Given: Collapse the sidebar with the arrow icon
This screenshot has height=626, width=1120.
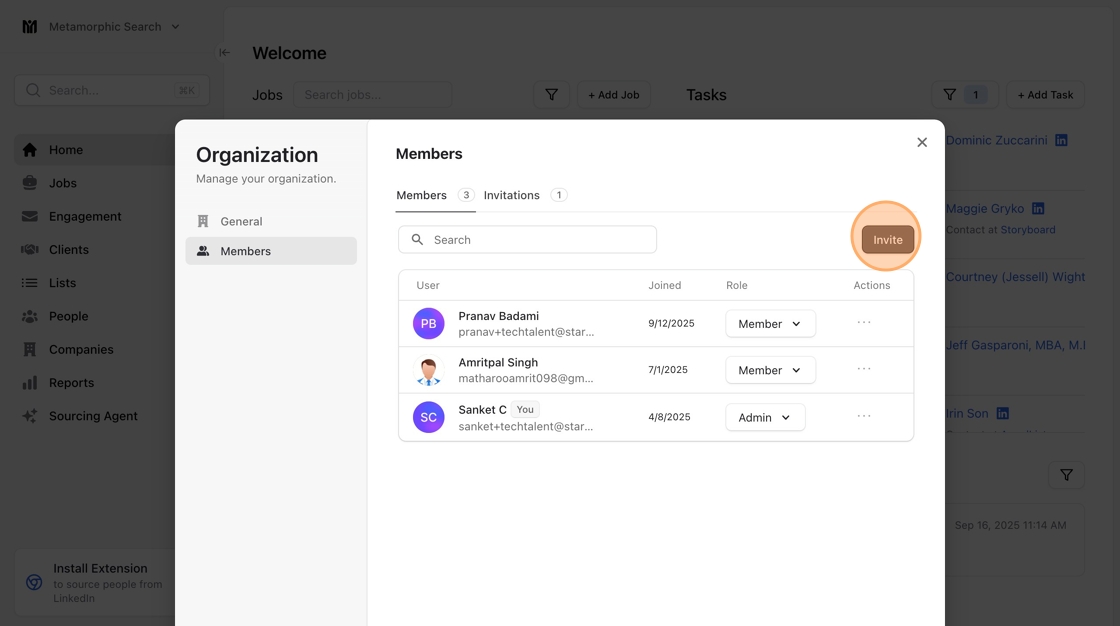Looking at the screenshot, I should [224, 53].
